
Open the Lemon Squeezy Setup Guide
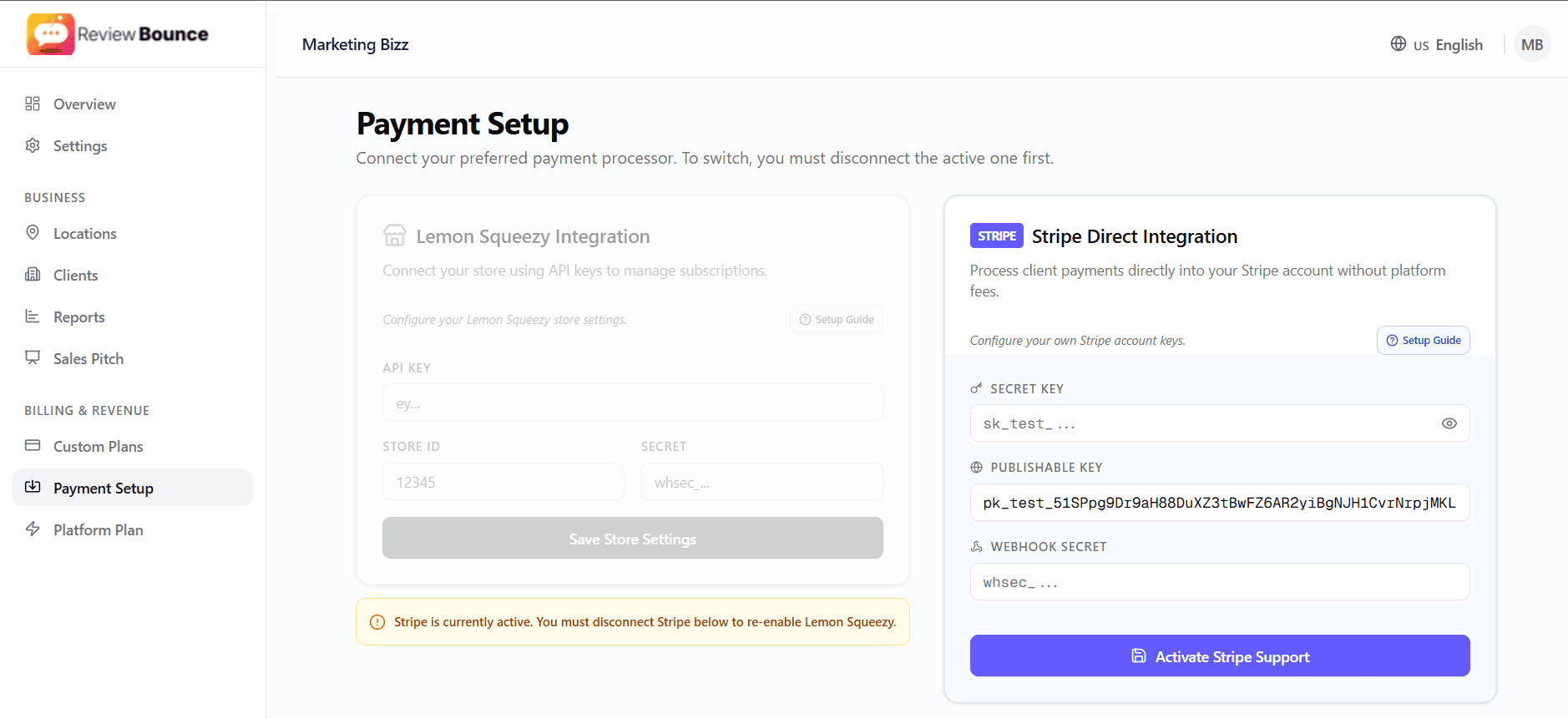pos(837,319)
